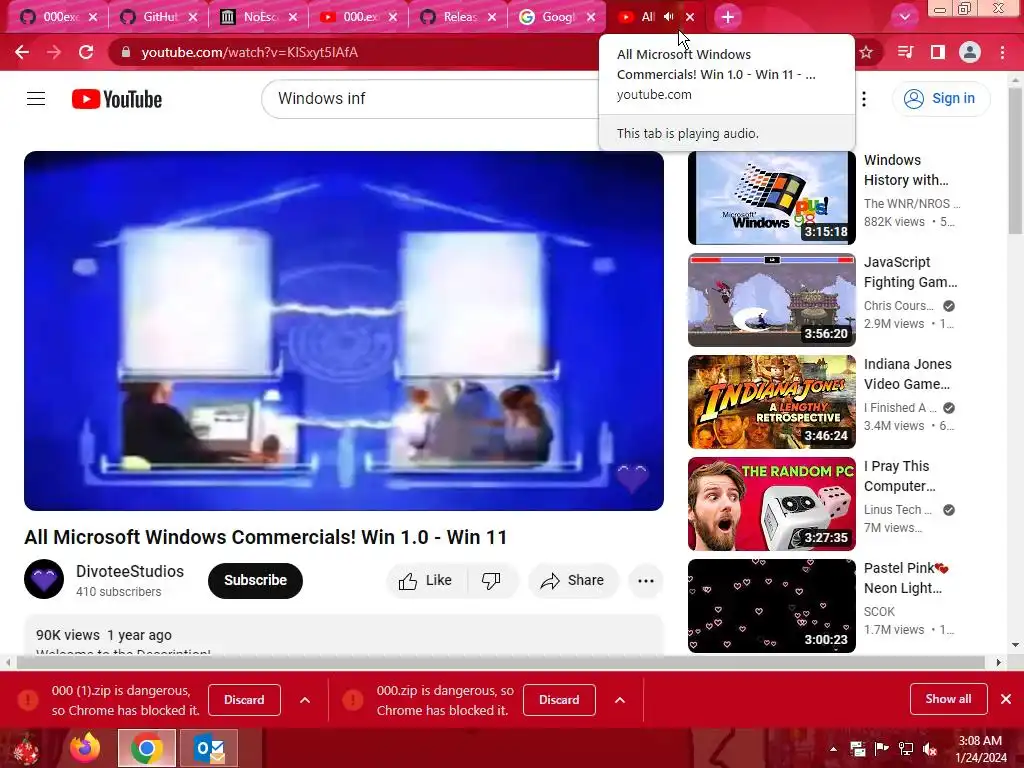Open YouTube hamburger guide menu
Viewport: 1024px width, 768px height.
(x=36, y=99)
